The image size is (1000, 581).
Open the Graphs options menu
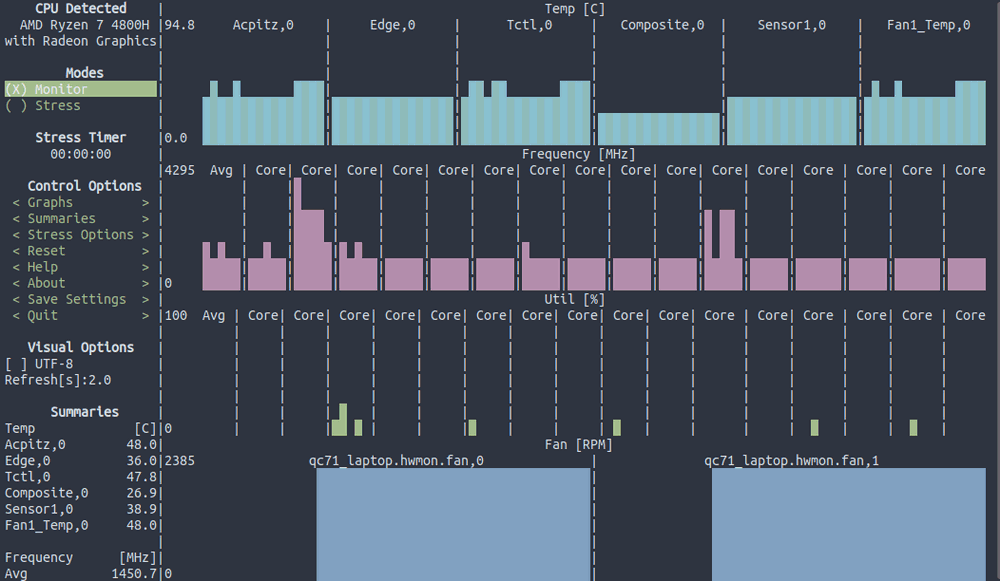pyautogui.click(x=80, y=202)
